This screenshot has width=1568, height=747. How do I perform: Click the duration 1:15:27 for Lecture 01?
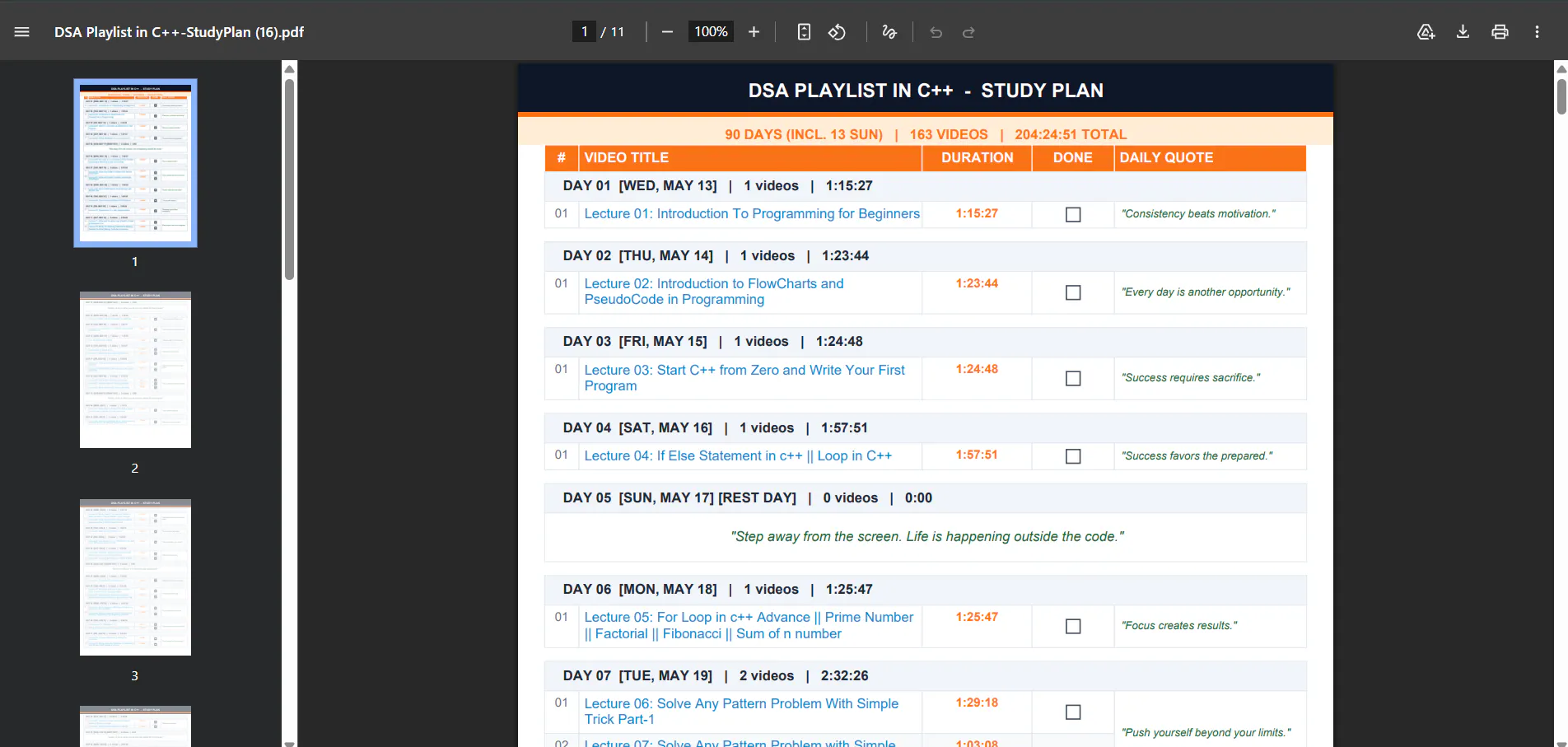pyautogui.click(x=977, y=213)
